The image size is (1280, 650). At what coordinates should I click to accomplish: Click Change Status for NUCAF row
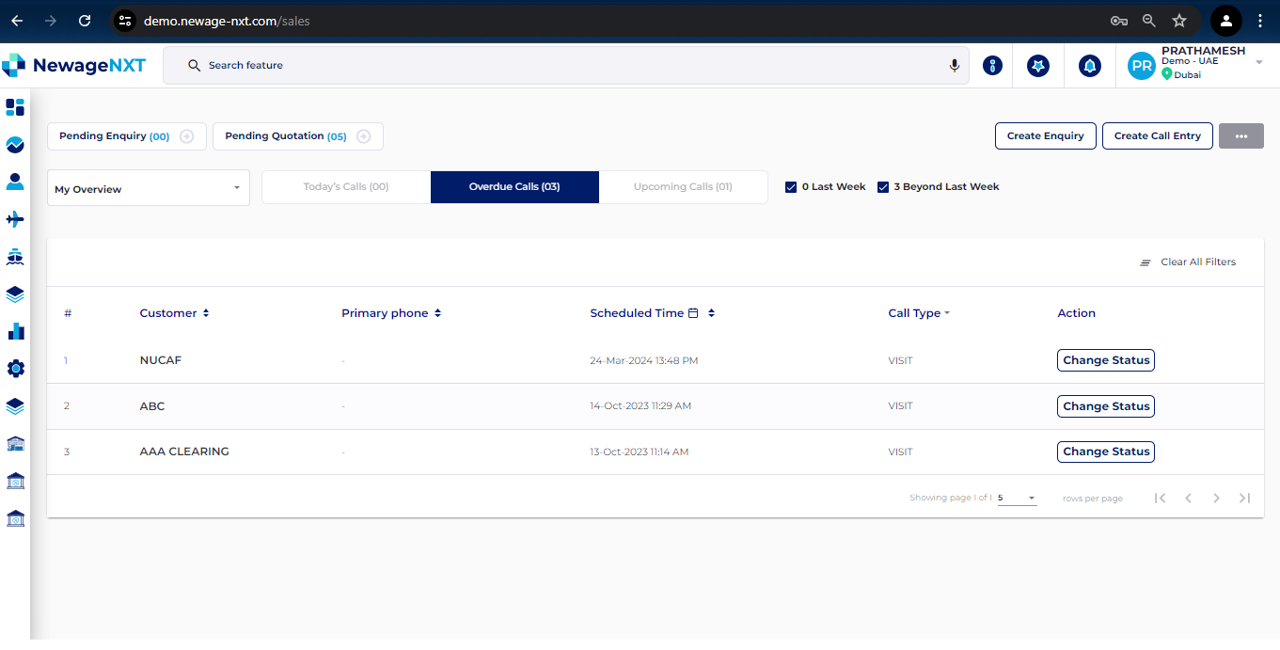(1105, 360)
